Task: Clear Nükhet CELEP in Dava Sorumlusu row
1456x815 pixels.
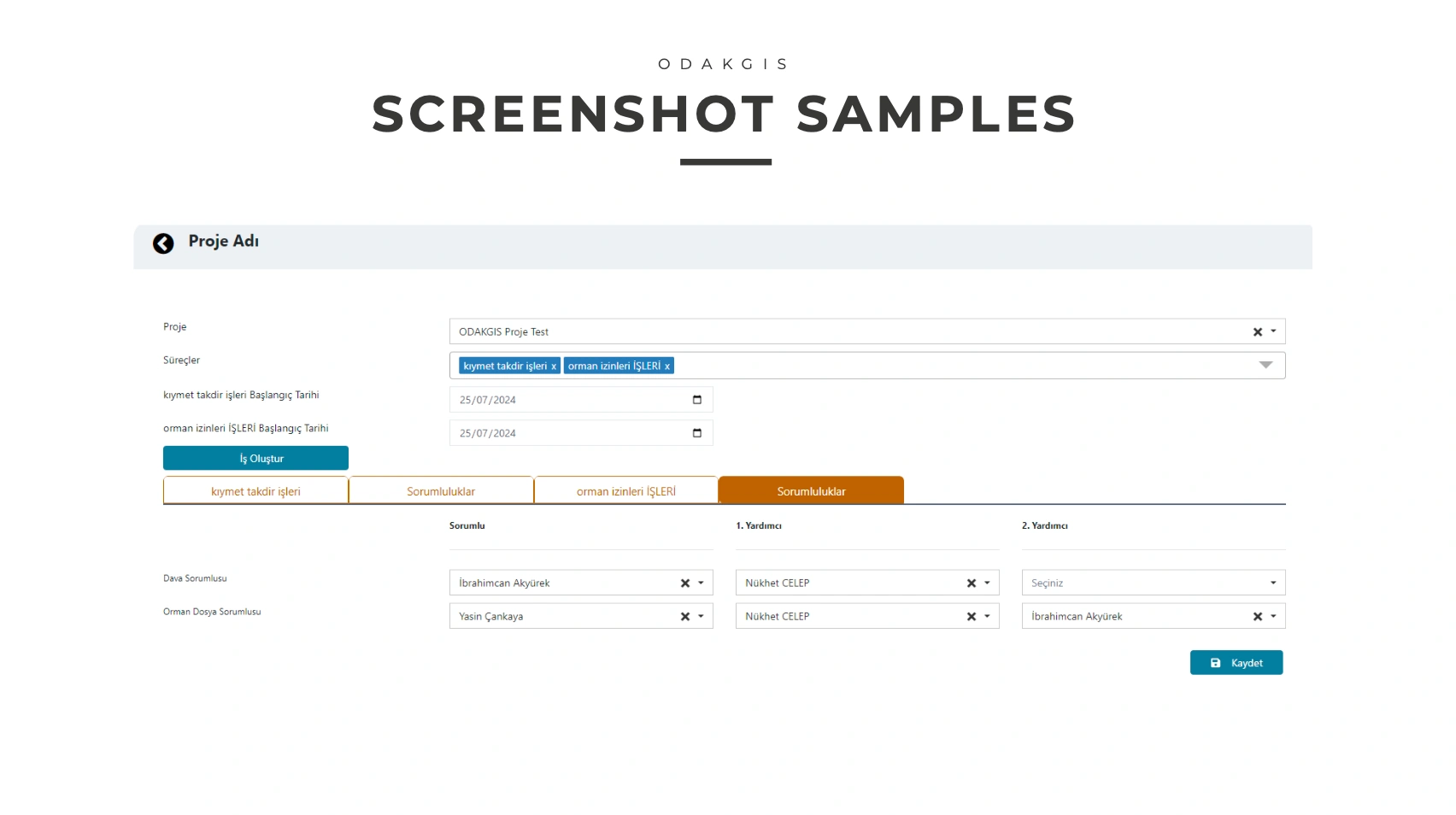Action: point(971,583)
